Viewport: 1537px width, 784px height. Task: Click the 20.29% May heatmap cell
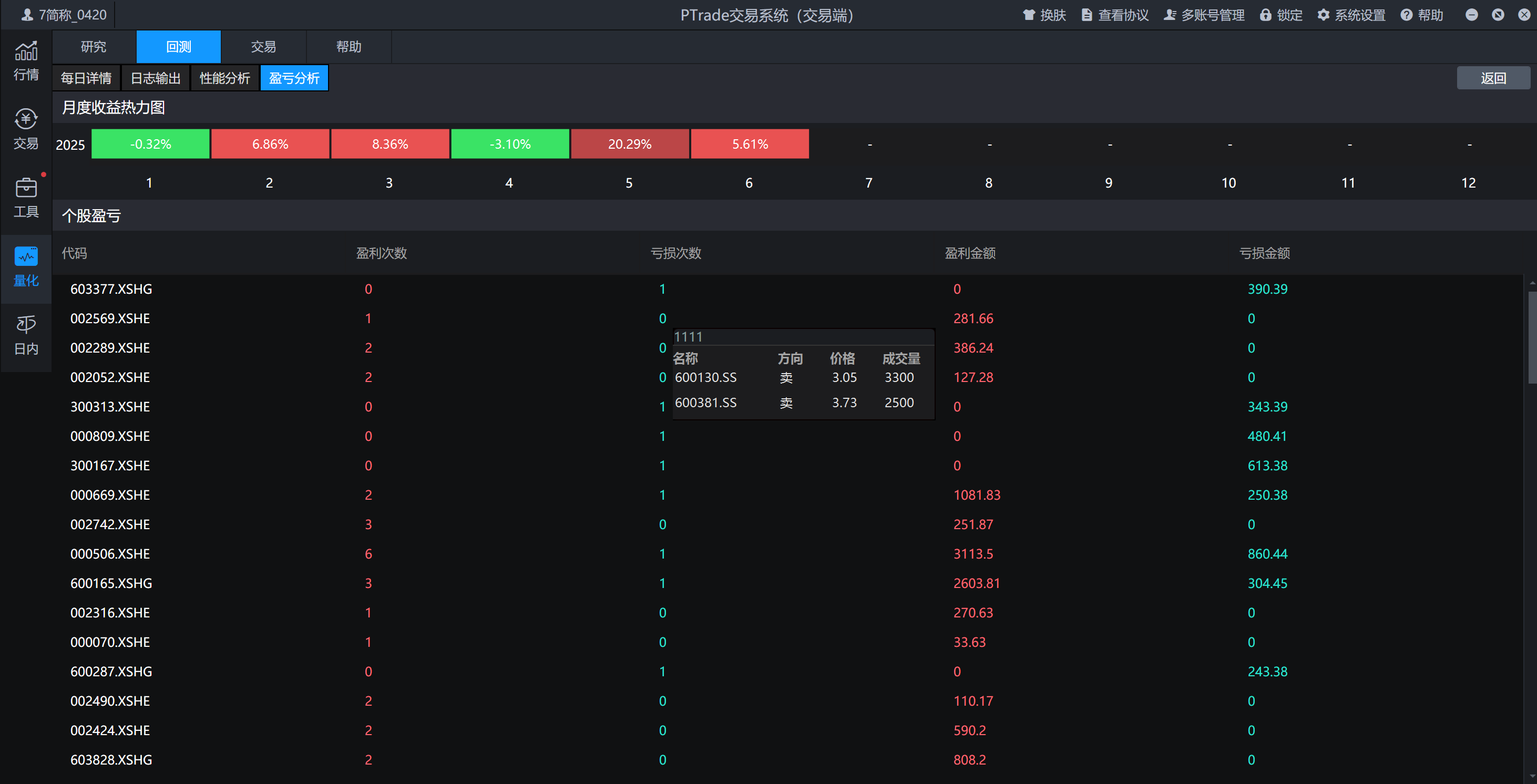630,144
